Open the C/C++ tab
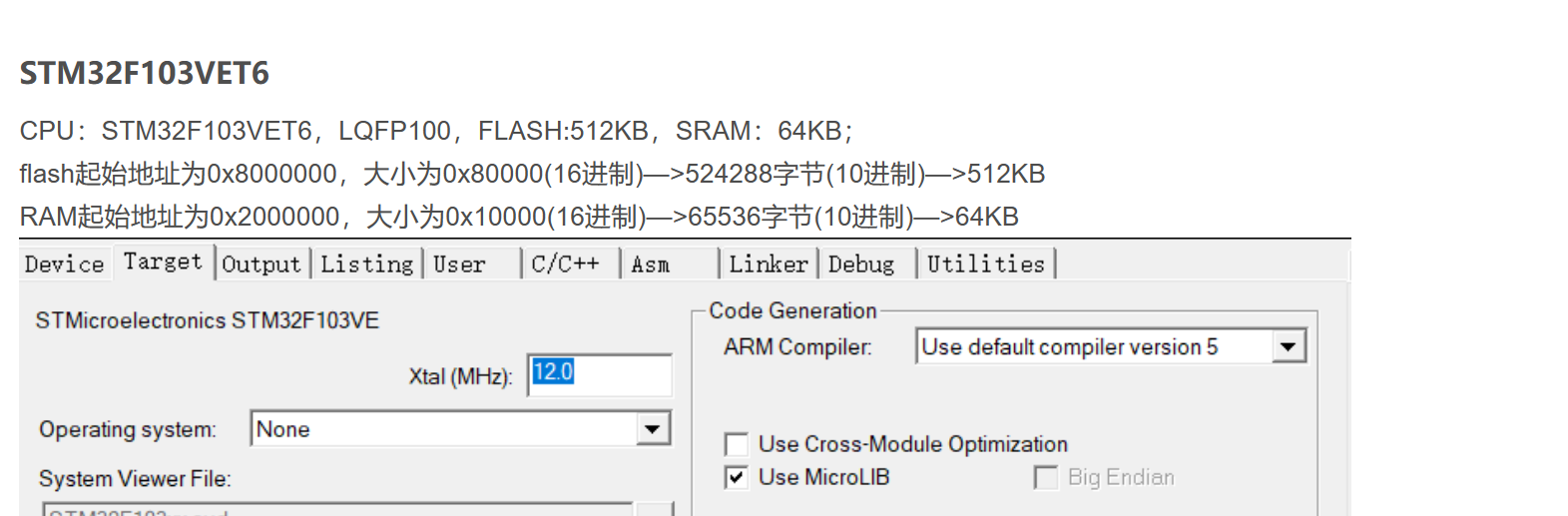The width and height of the screenshot is (1568, 516). [565, 264]
